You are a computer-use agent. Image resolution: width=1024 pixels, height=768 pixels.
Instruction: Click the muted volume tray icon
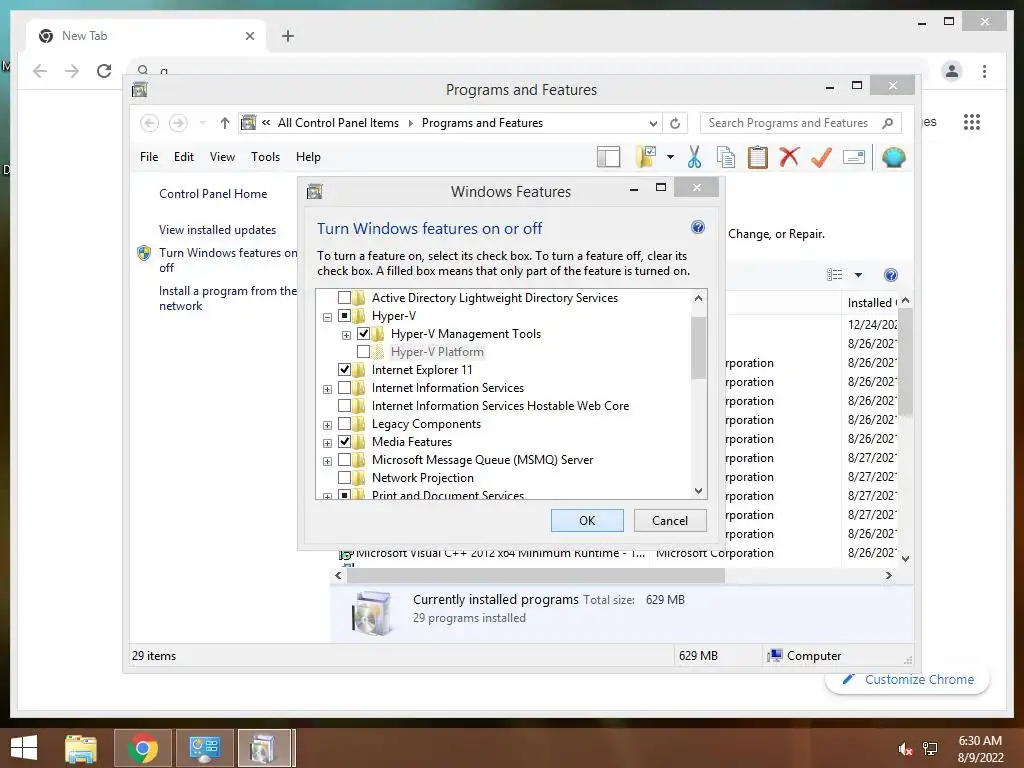coord(905,749)
